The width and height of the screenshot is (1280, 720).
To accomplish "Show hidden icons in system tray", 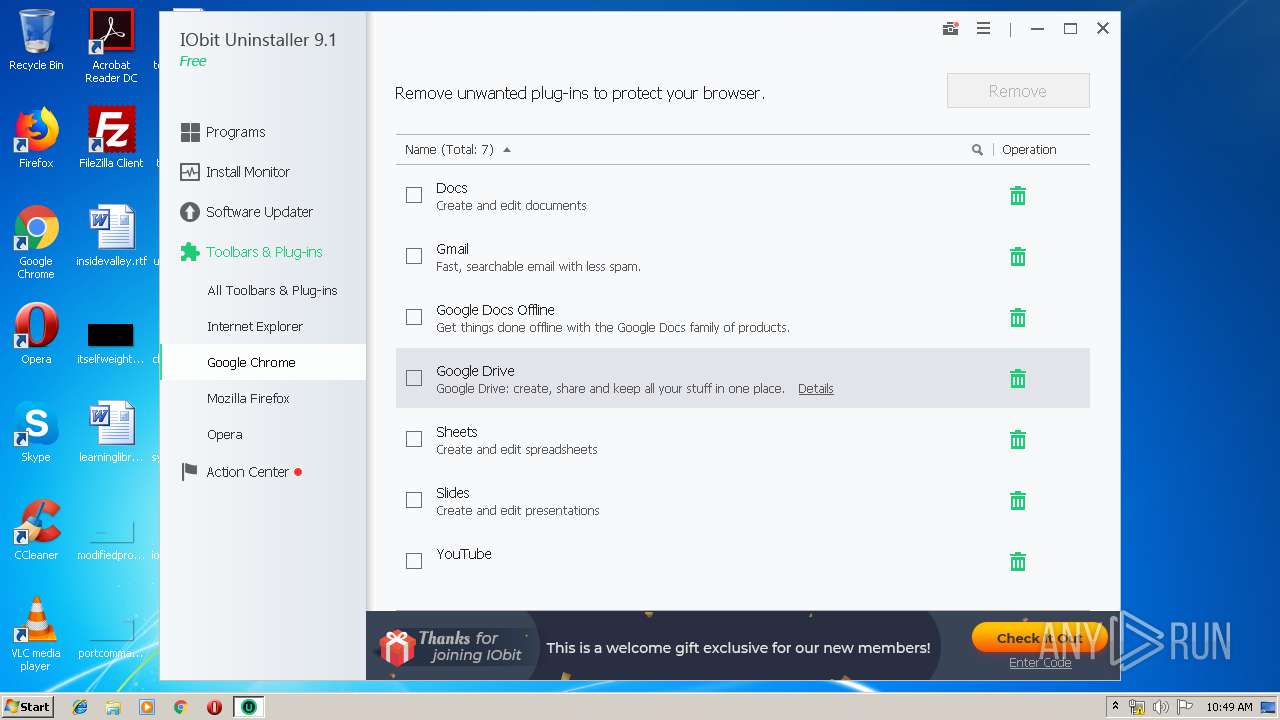I will 1115,707.
